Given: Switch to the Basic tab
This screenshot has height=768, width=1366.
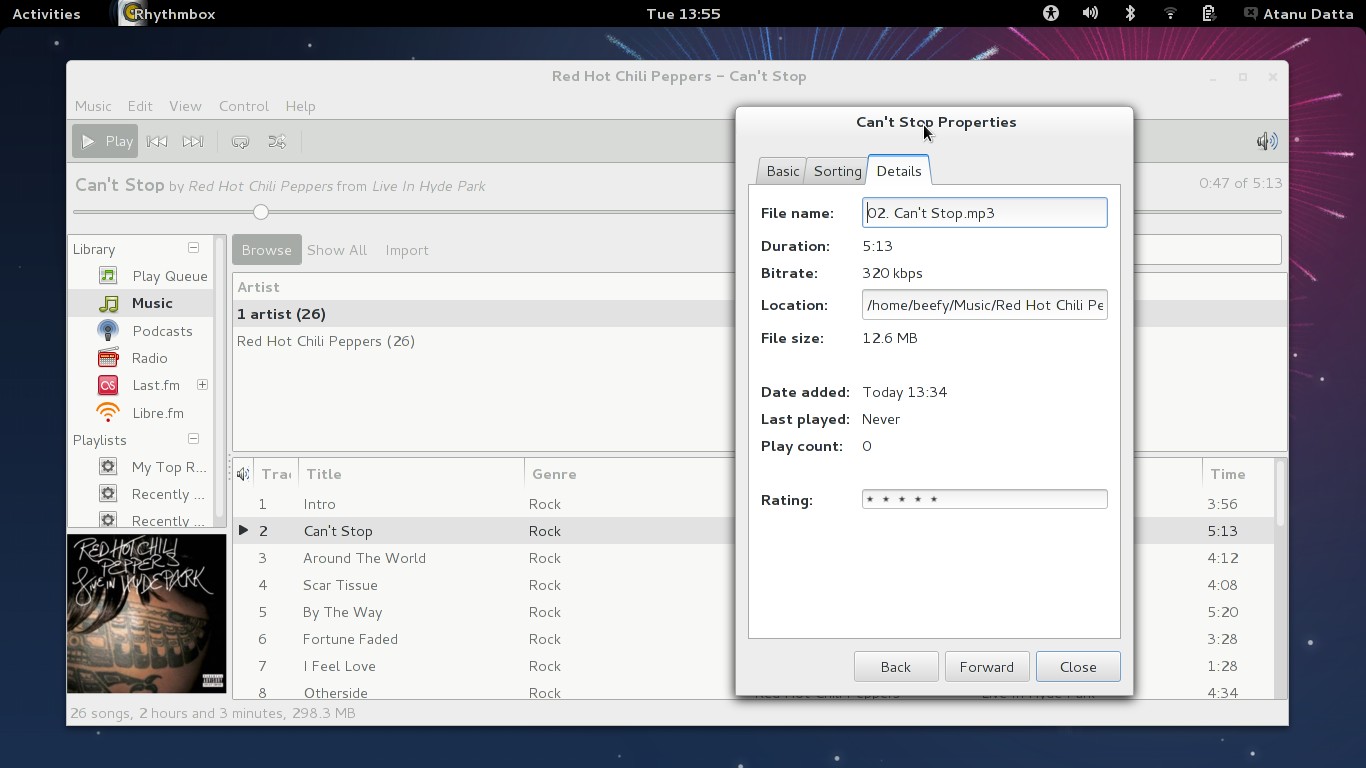Looking at the screenshot, I should coord(782,171).
